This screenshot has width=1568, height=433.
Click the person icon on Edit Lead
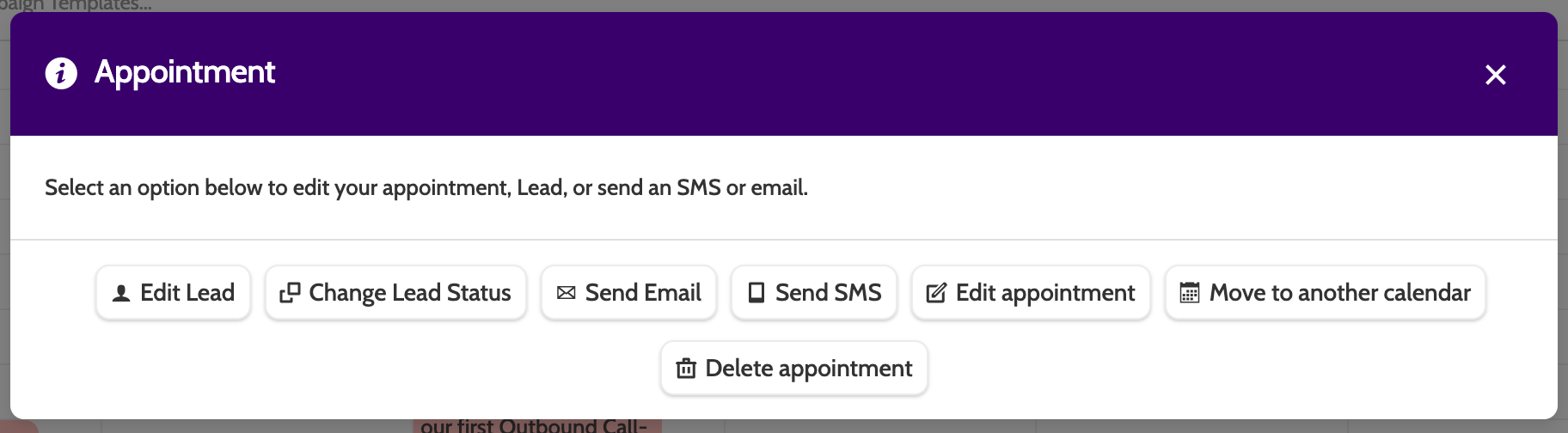pyautogui.click(x=121, y=294)
